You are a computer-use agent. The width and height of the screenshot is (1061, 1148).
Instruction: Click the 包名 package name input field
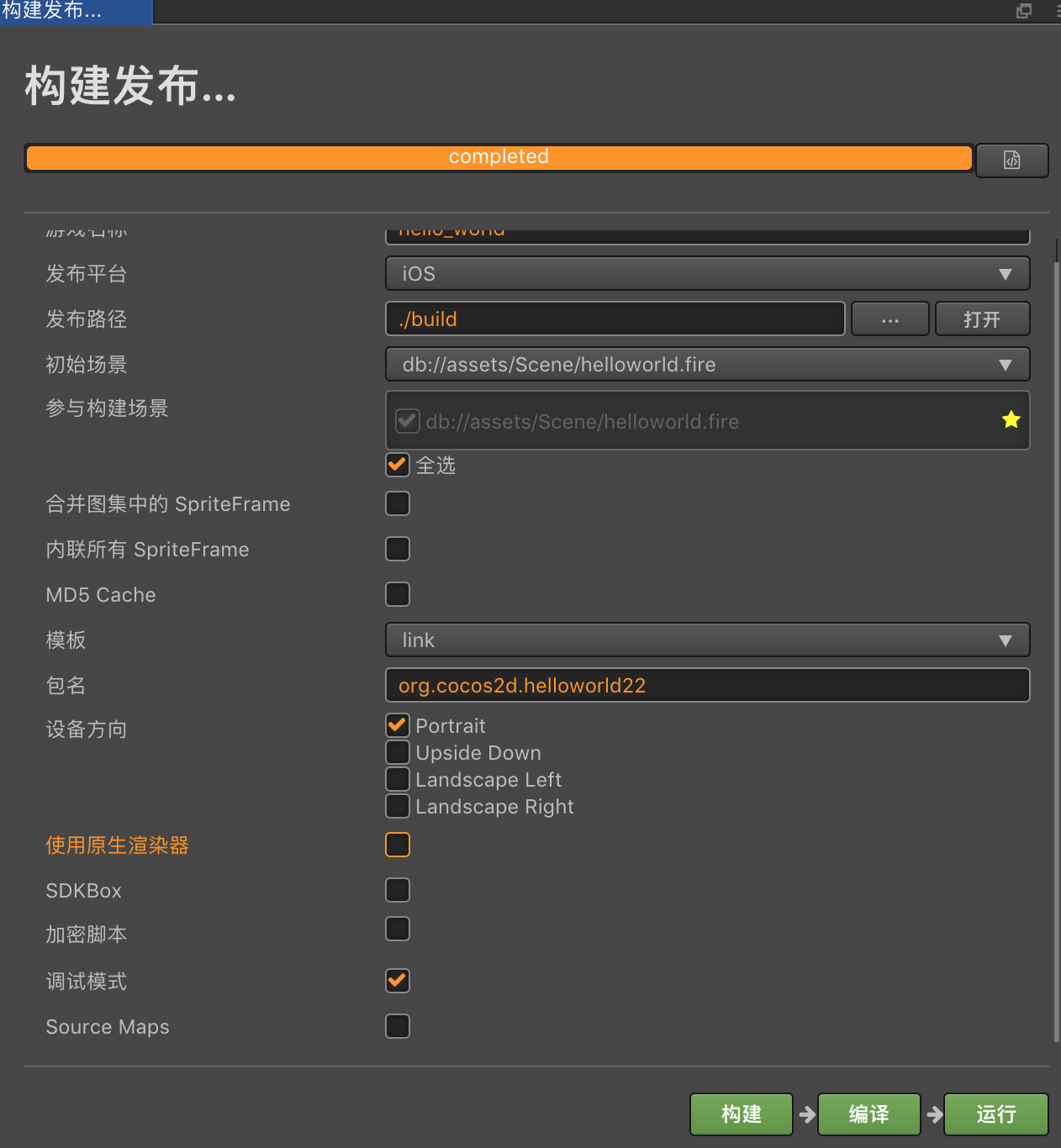707,686
